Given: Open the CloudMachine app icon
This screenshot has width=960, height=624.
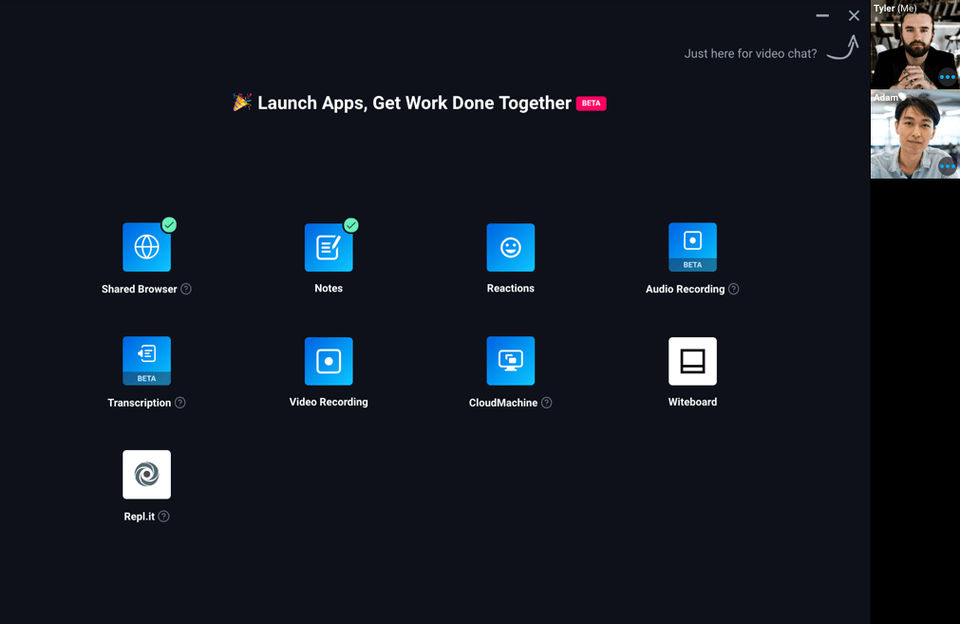Looking at the screenshot, I should point(511,361).
